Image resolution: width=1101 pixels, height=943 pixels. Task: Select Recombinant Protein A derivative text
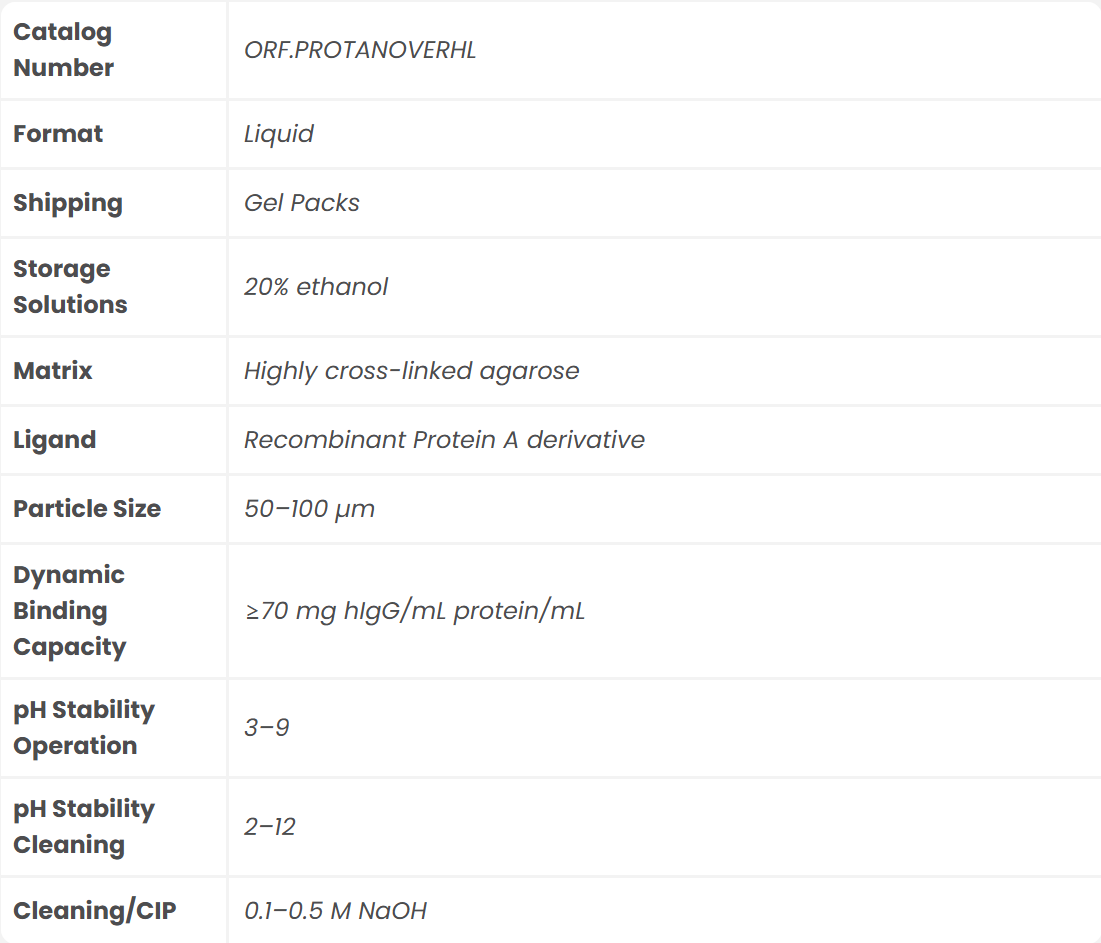445,440
